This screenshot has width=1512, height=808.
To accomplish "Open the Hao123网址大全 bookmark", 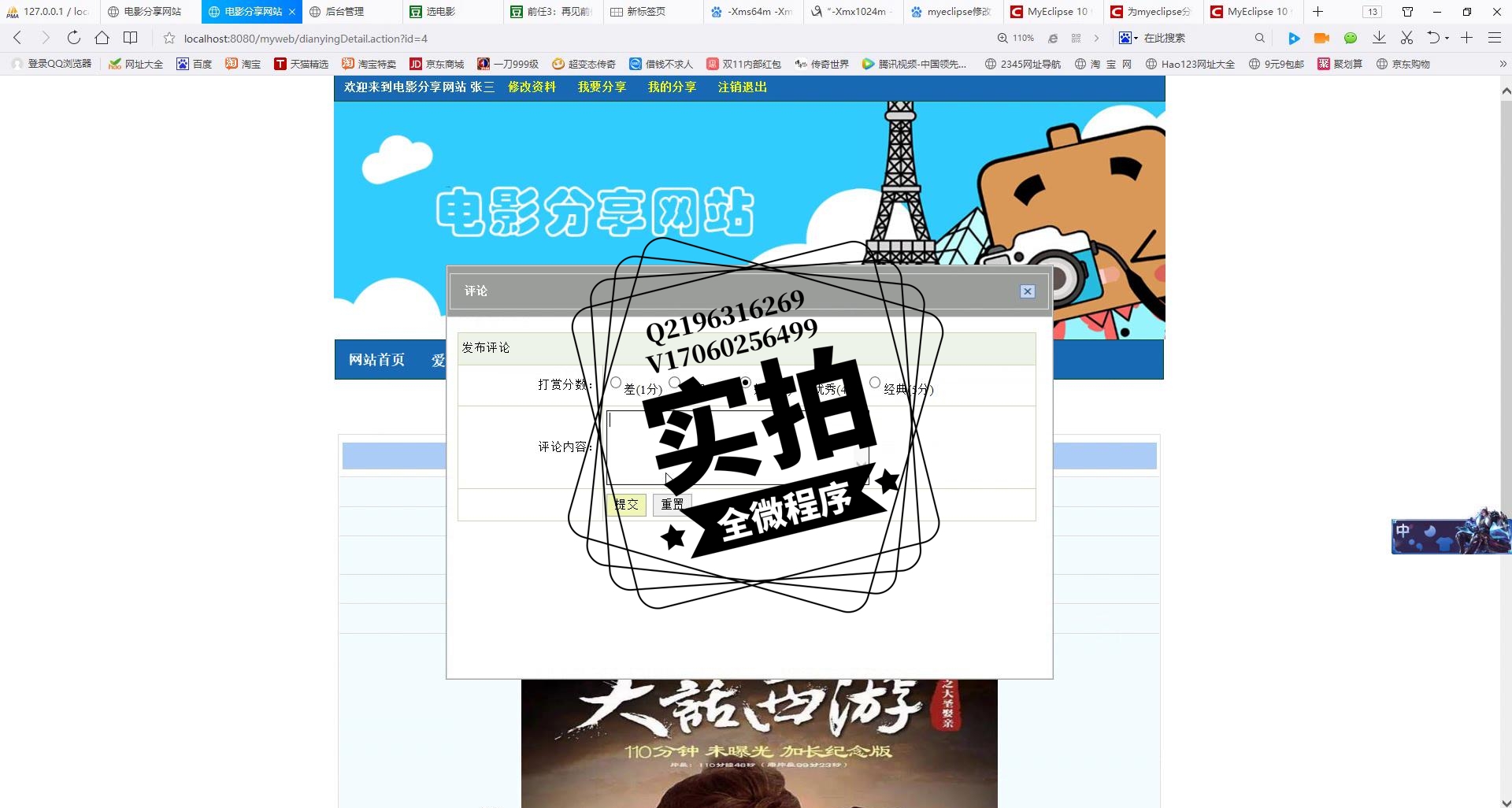I will (1190, 64).
